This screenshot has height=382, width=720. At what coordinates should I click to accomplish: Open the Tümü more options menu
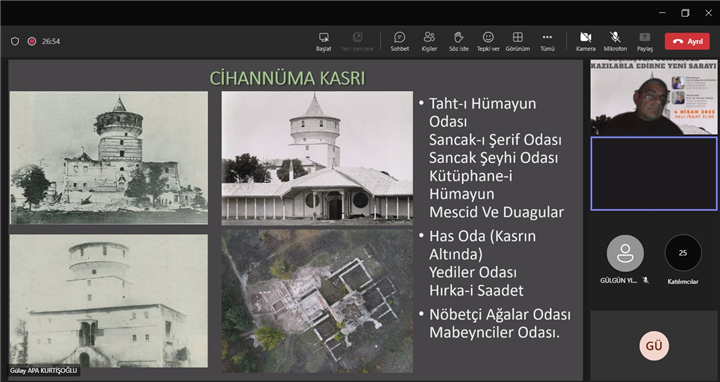[547, 41]
